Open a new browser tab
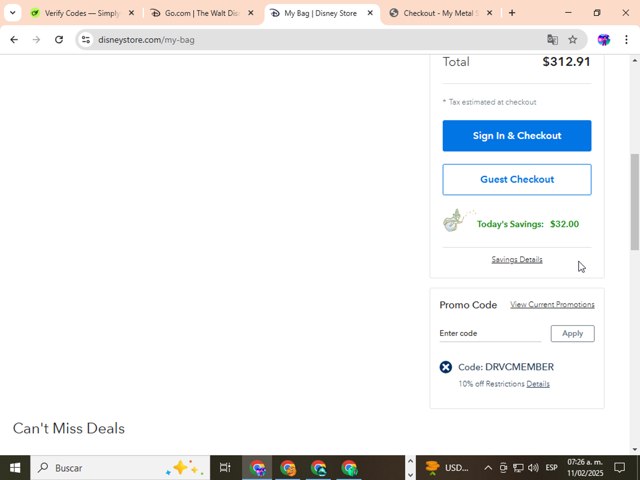This screenshot has width=640, height=480. (x=512, y=13)
